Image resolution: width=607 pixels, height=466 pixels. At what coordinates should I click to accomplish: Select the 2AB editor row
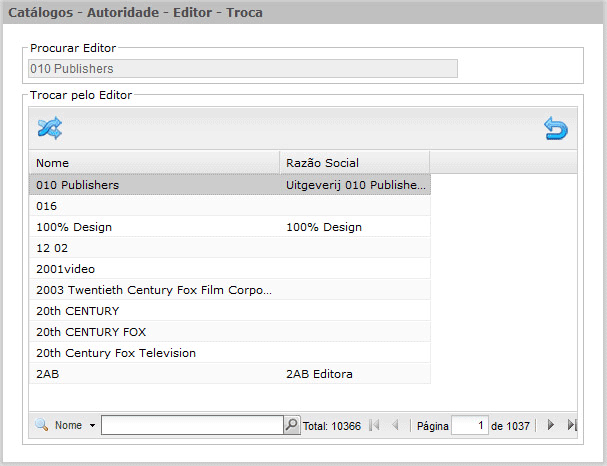tap(230, 373)
